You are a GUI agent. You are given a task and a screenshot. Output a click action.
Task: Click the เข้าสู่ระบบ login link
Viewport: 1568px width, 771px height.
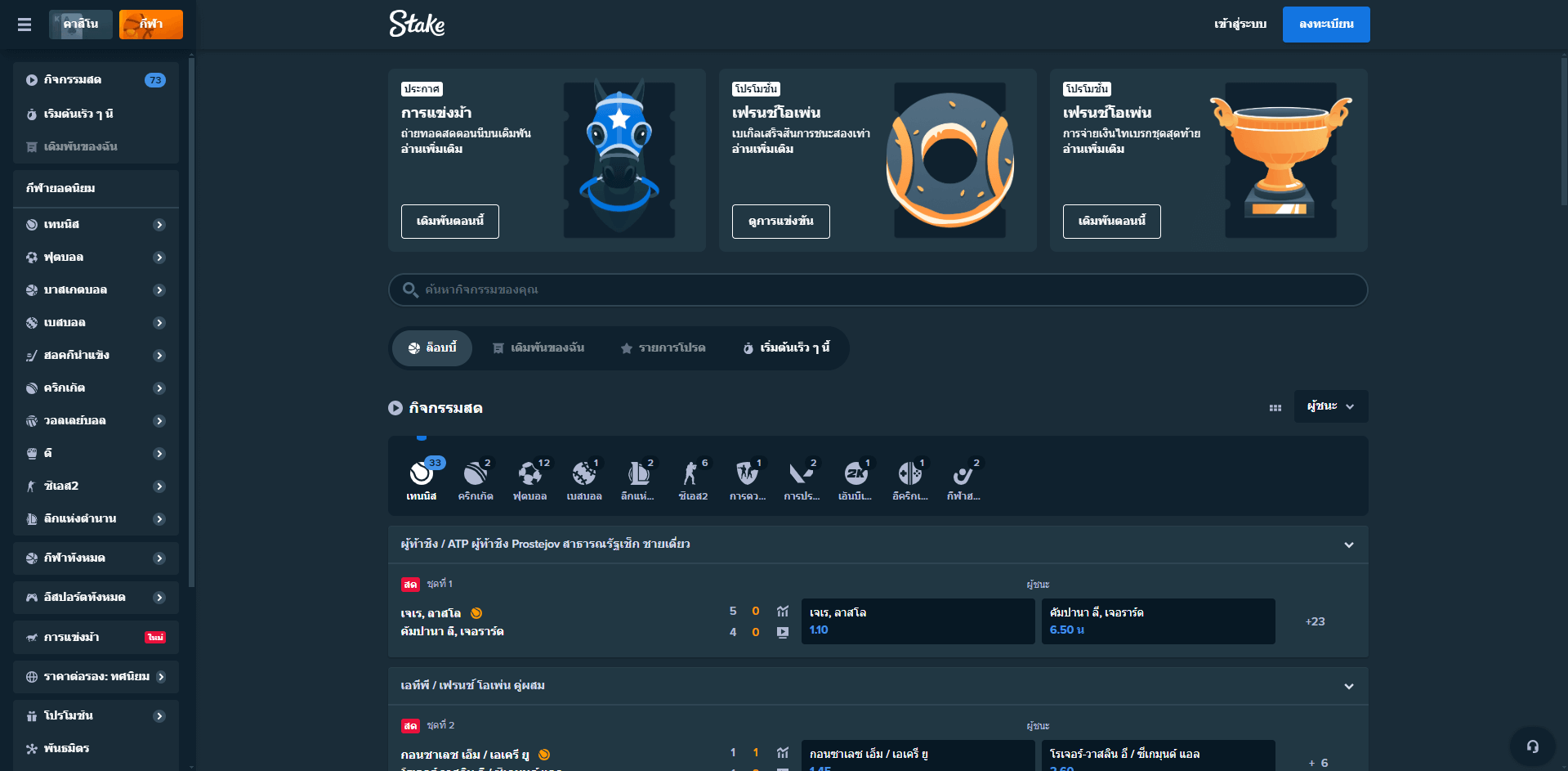point(1240,25)
